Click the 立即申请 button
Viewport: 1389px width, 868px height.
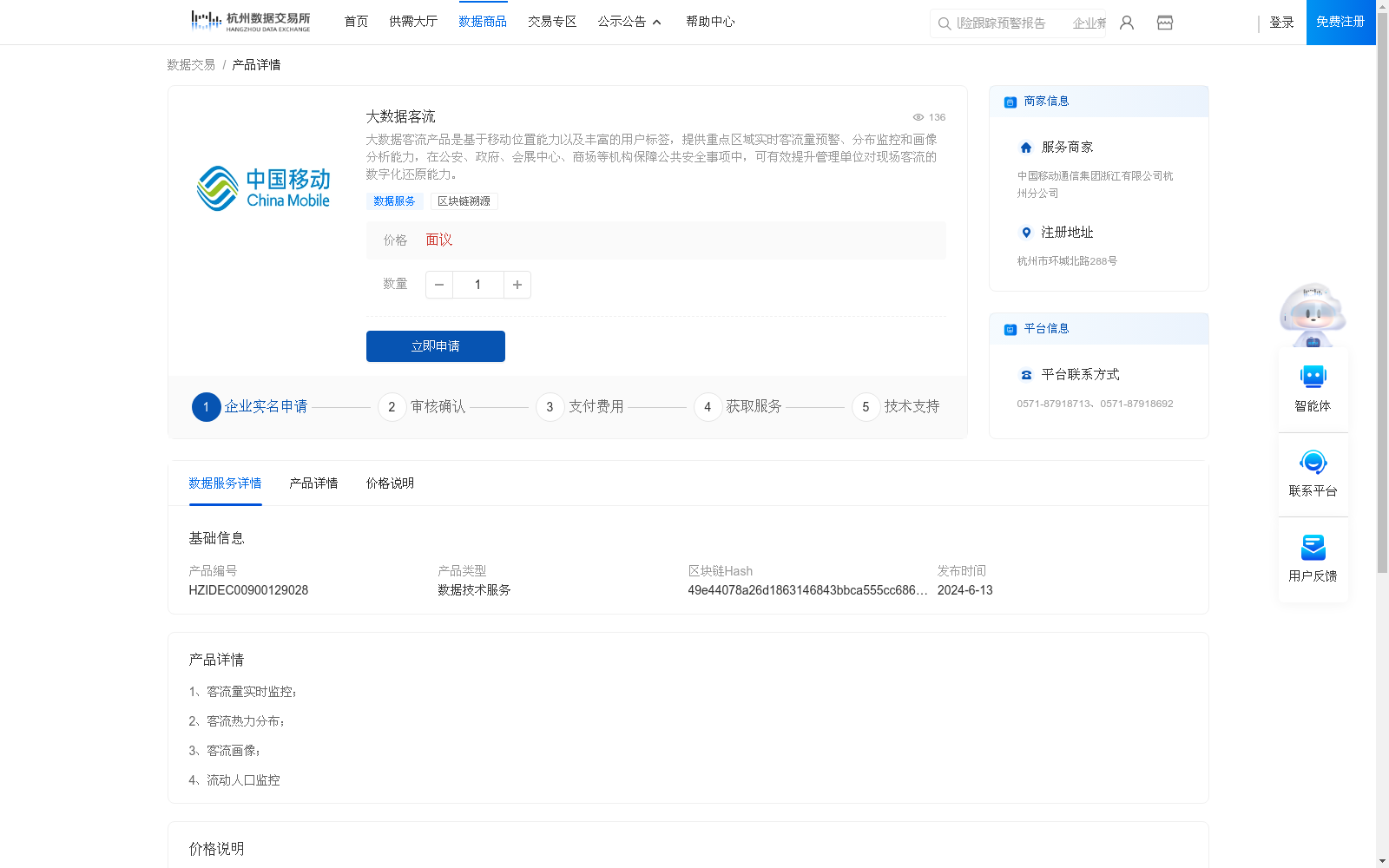[x=436, y=346]
